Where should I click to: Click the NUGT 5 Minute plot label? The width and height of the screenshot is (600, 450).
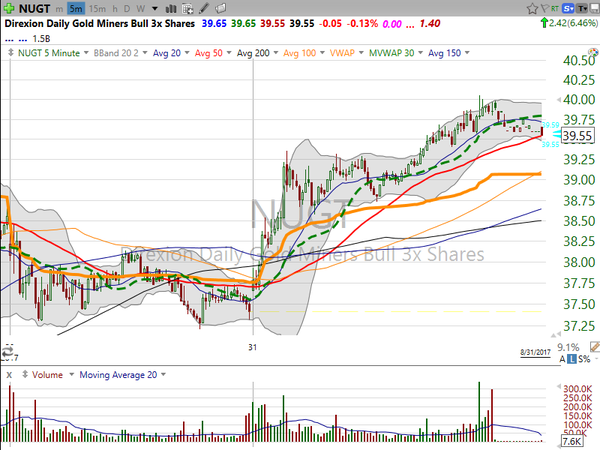point(49,53)
